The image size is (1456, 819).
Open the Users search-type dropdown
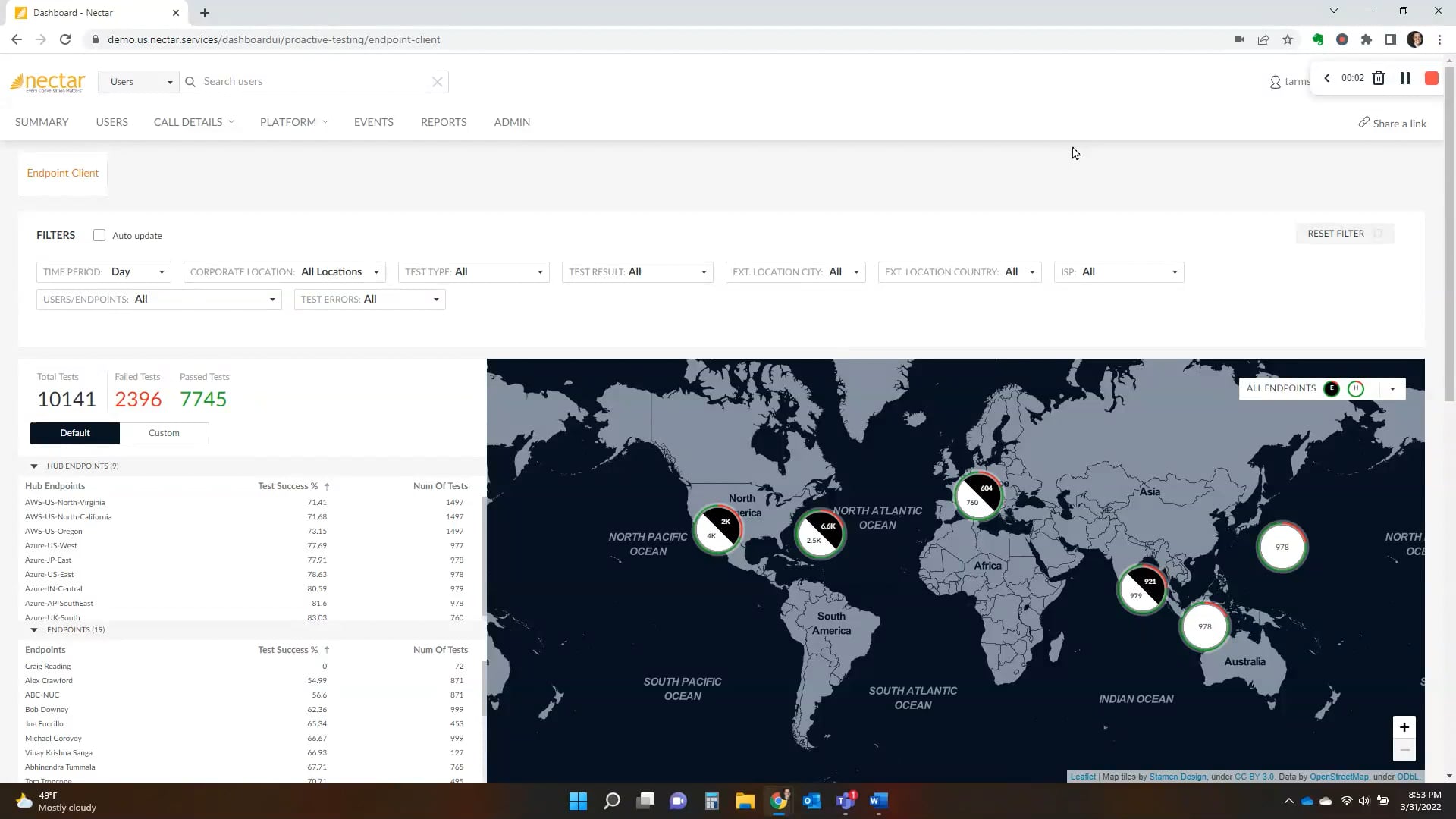[x=139, y=82]
